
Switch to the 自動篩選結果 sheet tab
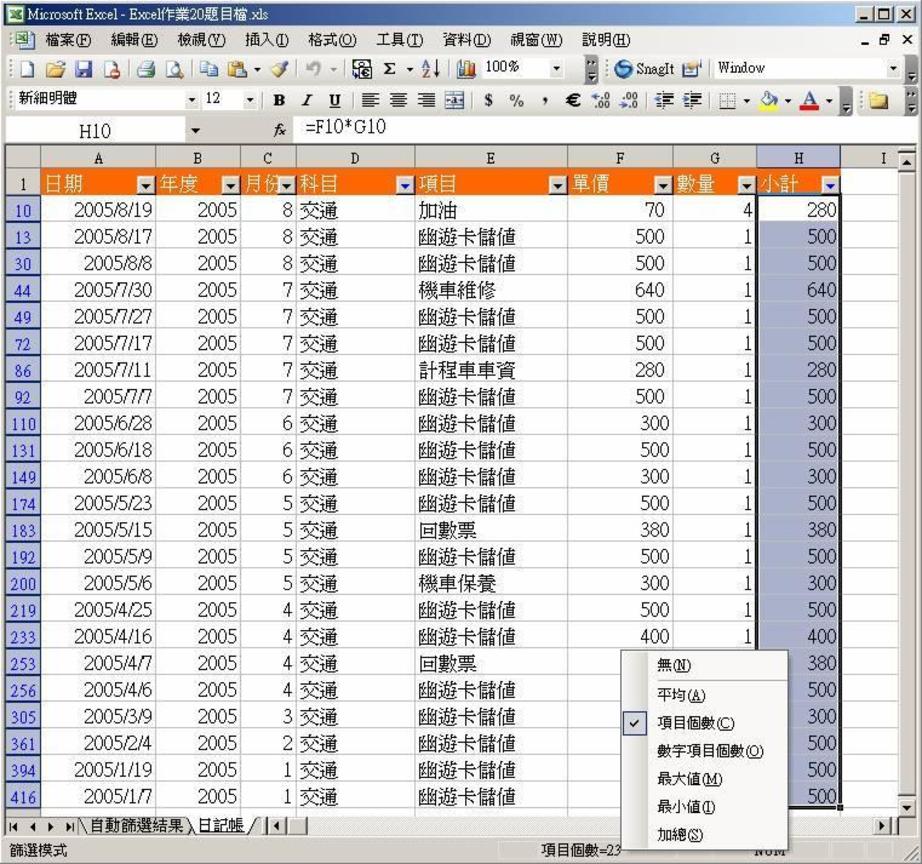click(136, 826)
